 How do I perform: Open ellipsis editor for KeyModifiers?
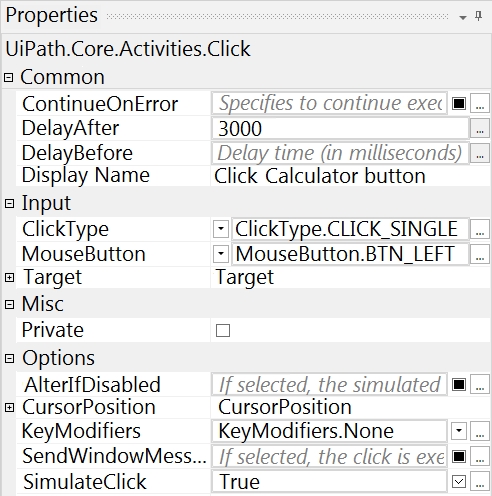pos(480,431)
